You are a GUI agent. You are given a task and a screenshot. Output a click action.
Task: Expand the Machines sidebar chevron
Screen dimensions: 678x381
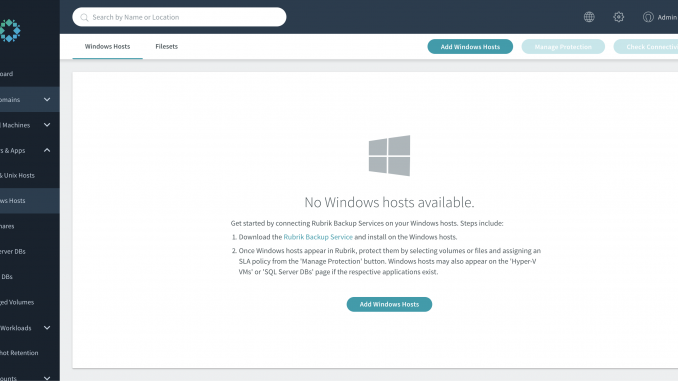click(x=47, y=125)
